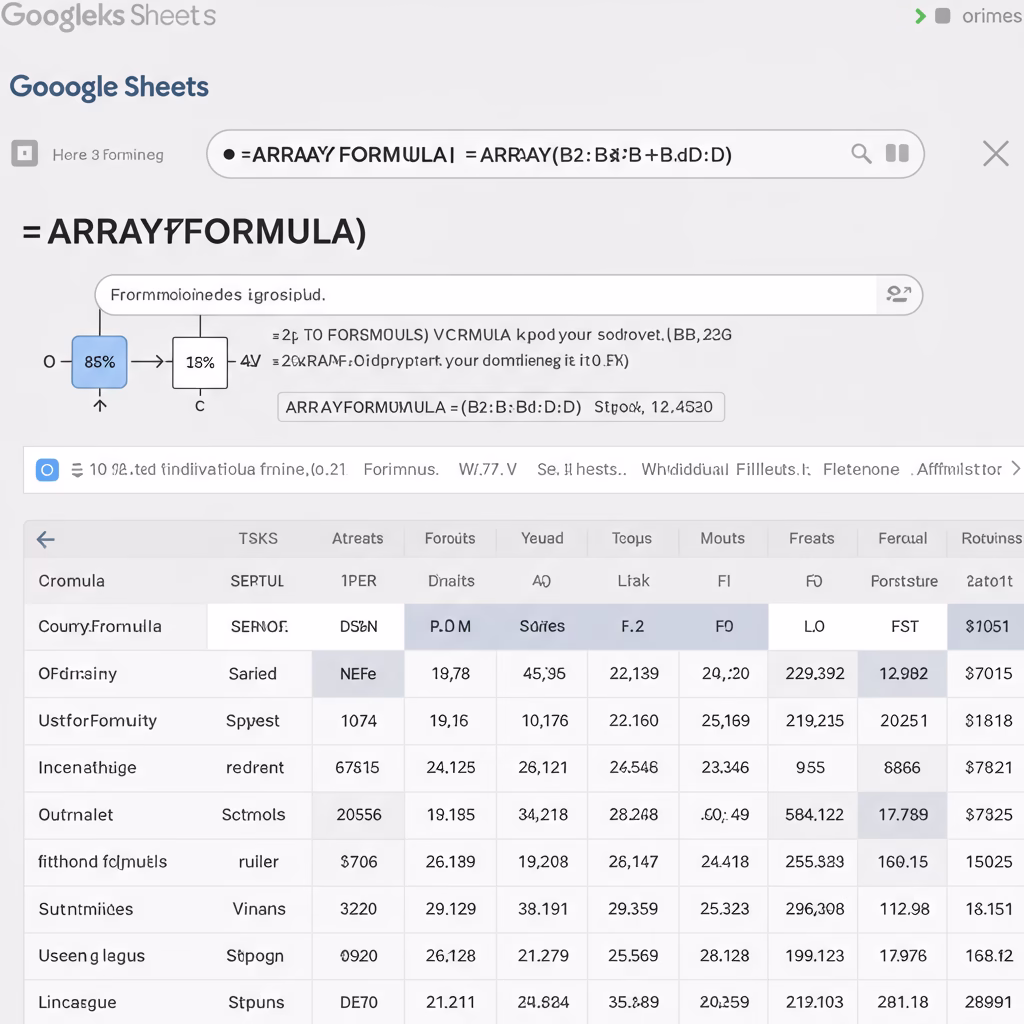The image size is (1024, 1024).
Task: Click the 199.123 cell
Action: coord(814,956)
